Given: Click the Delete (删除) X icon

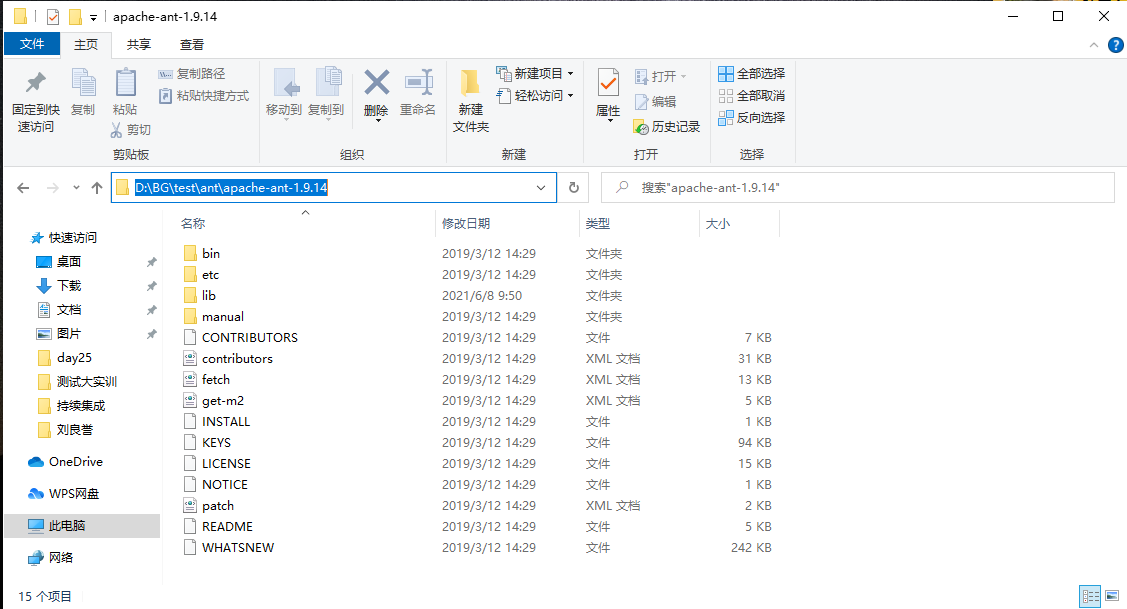Looking at the screenshot, I should coord(377,83).
